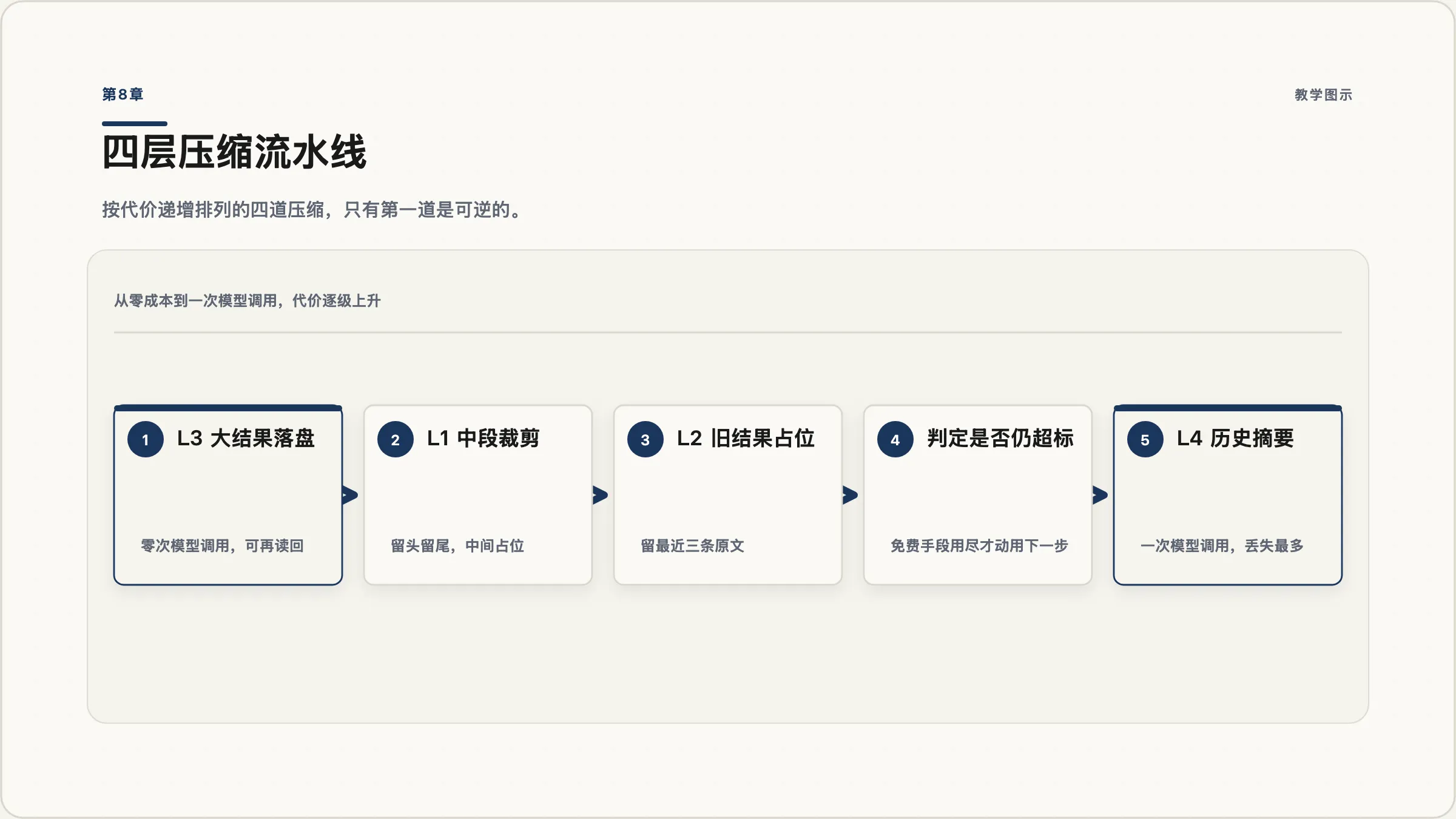Image resolution: width=1456 pixels, height=819 pixels.
Task: Click the text 免费手段用尽才动用下一步
Action: (x=979, y=545)
